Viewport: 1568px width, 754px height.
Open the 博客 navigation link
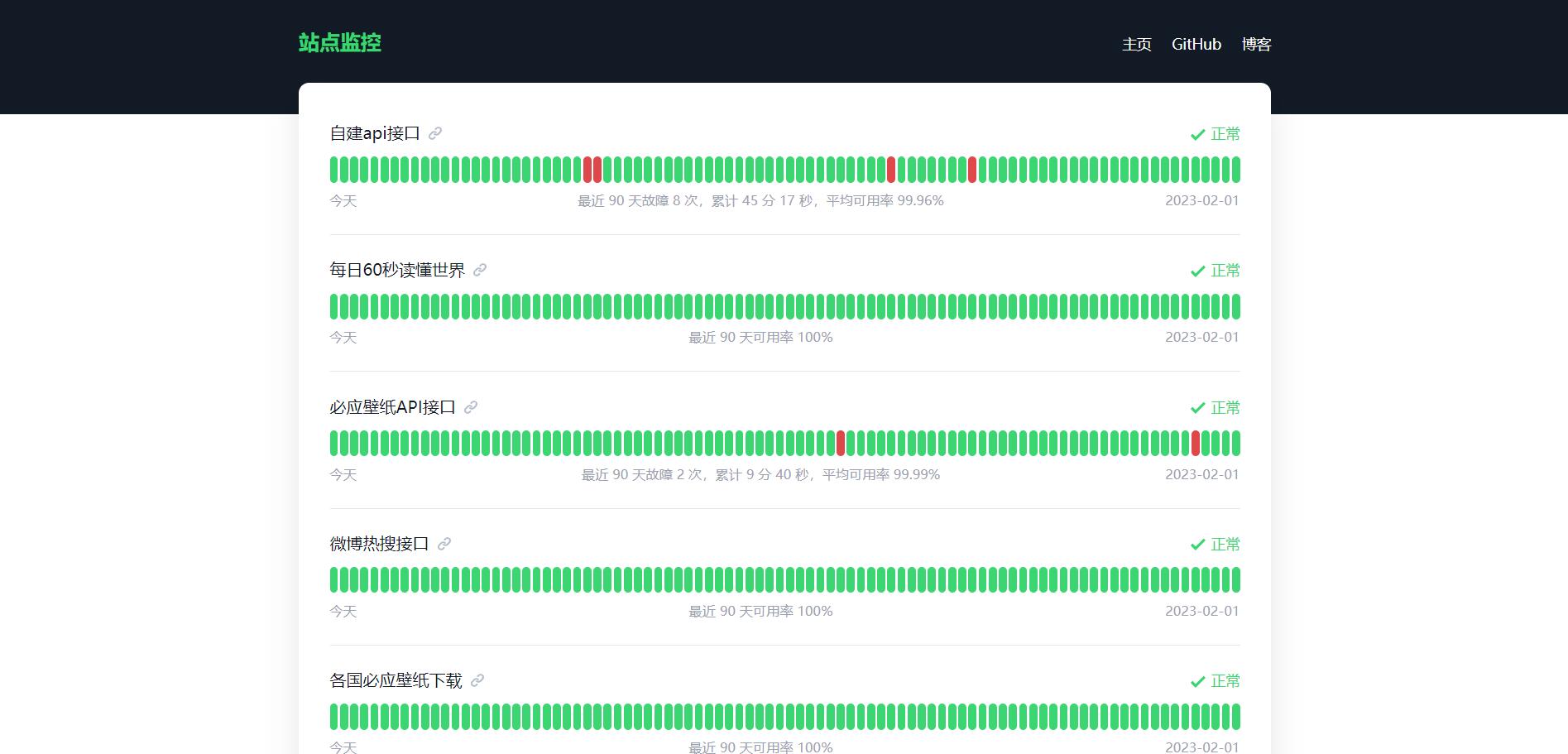point(1256,44)
